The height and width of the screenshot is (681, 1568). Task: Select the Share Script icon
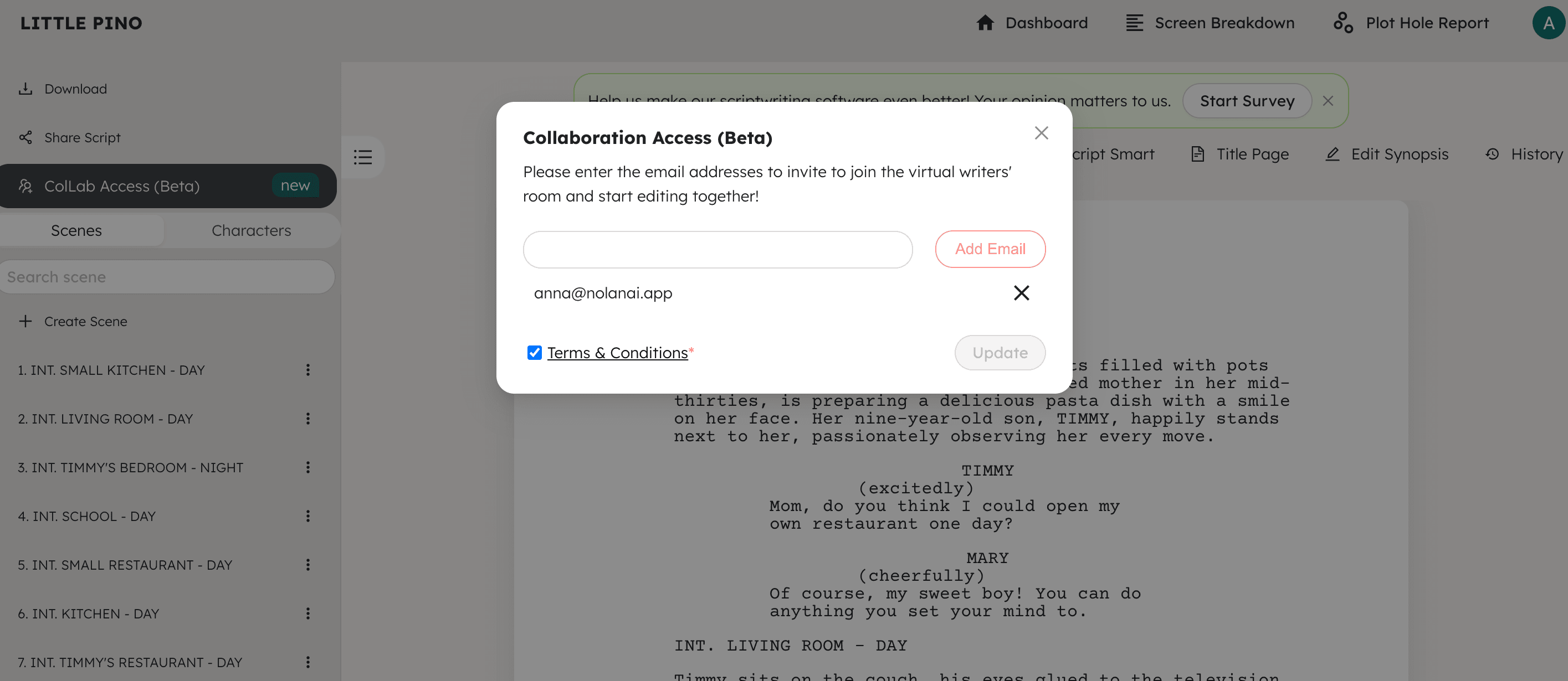point(25,137)
